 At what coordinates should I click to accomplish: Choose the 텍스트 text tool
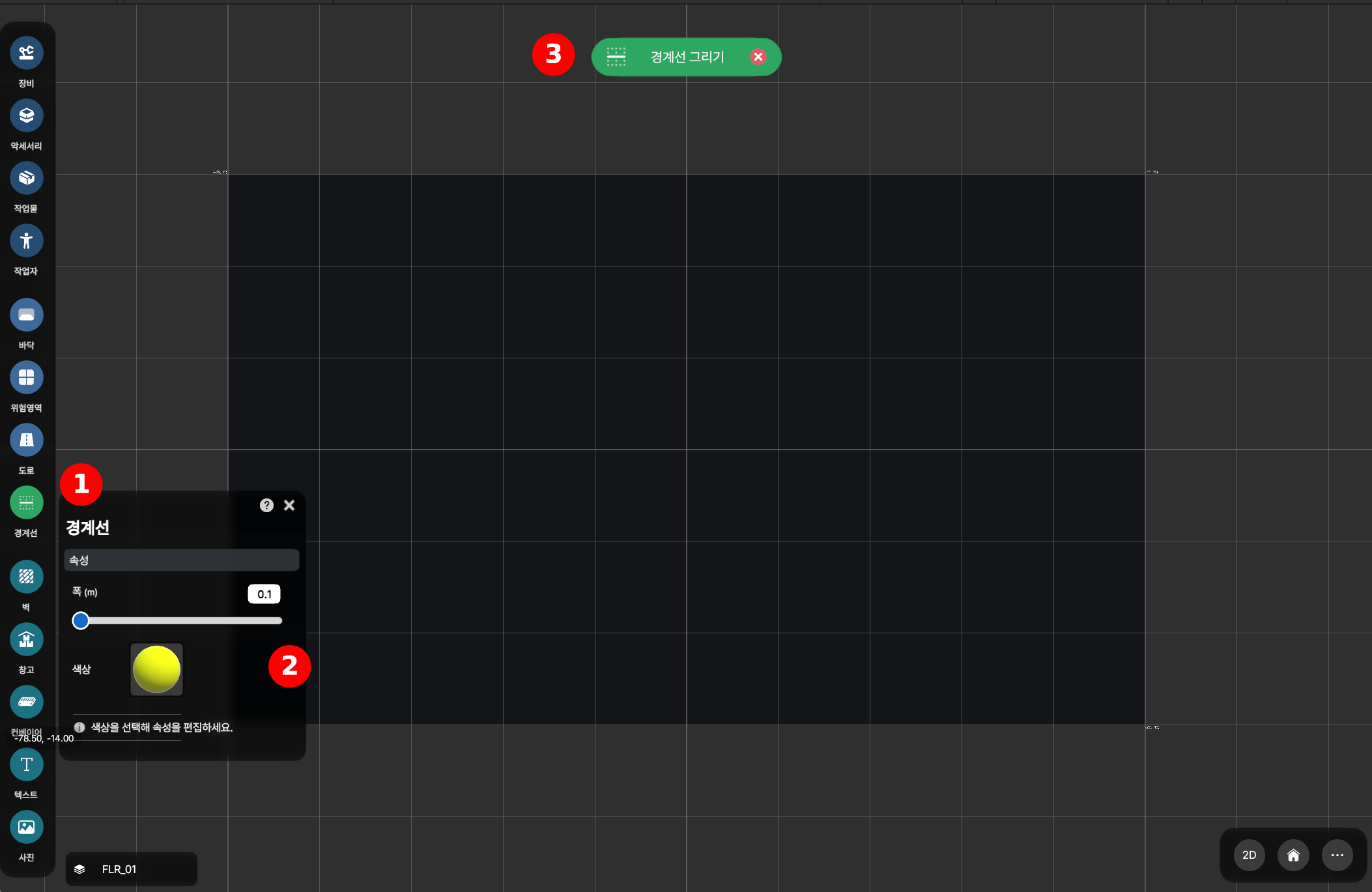[26, 764]
